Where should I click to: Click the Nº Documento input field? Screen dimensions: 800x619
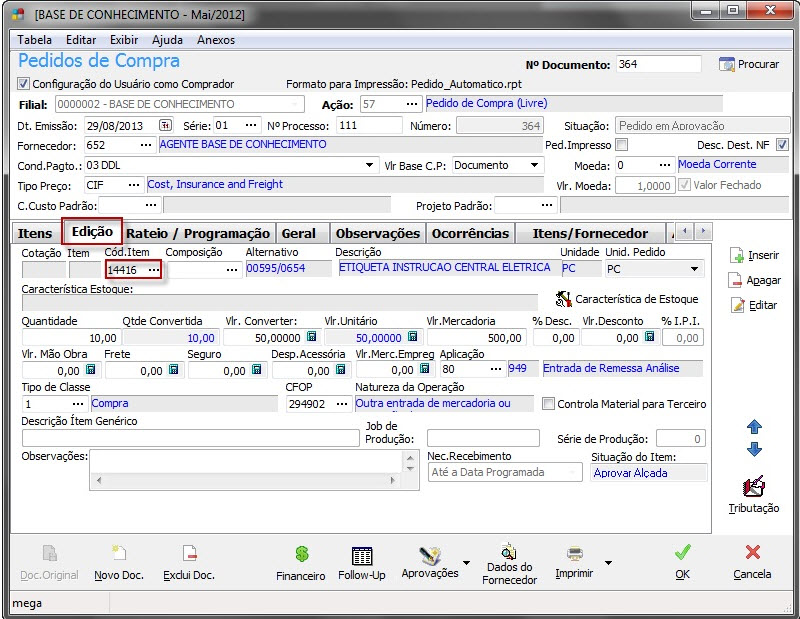pos(657,64)
